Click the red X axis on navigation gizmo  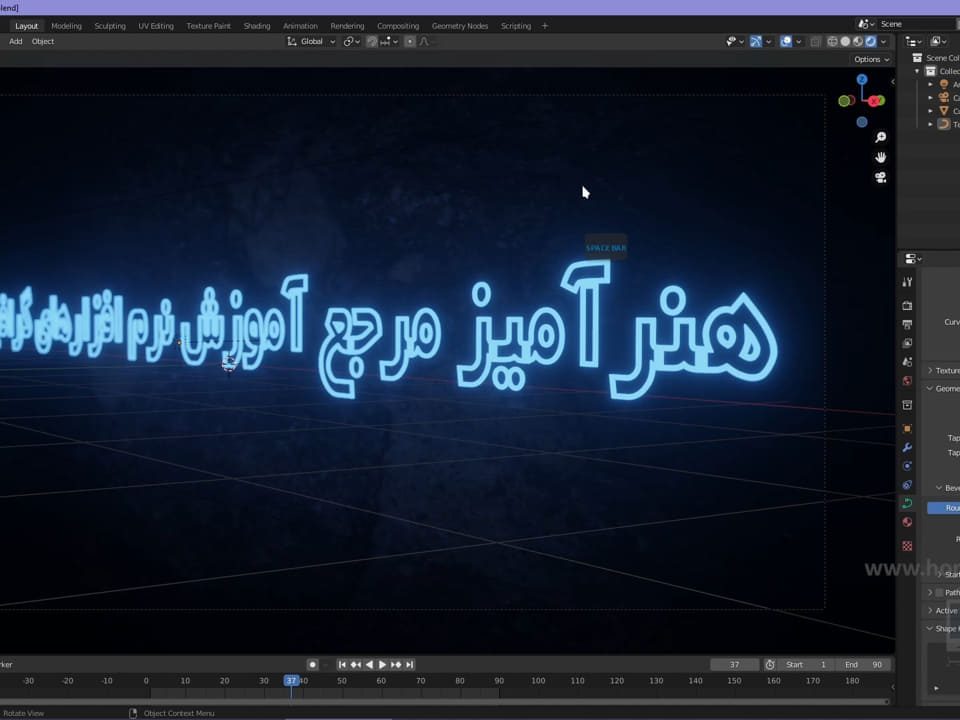click(876, 101)
